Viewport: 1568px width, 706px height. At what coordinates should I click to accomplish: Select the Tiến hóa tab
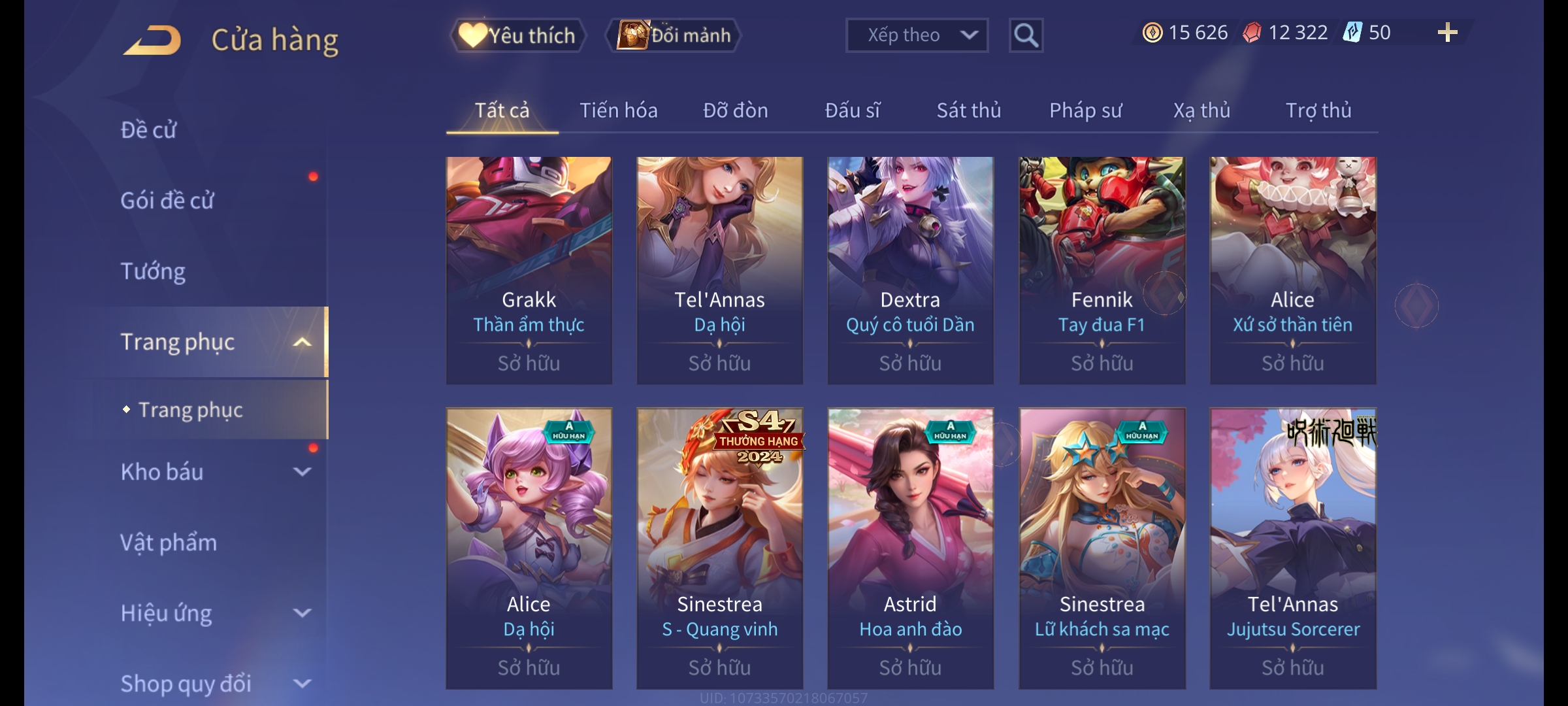[619, 110]
